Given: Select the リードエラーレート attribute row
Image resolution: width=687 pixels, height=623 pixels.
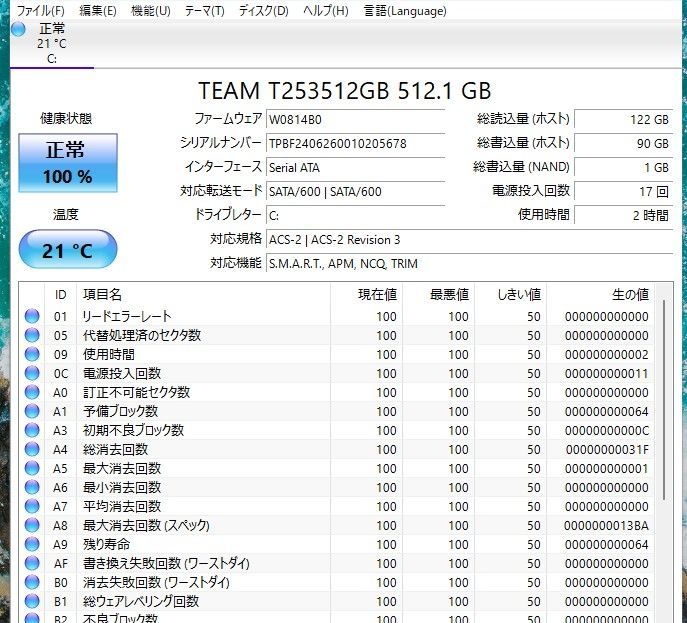Looking at the screenshot, I should pyautogui.click(x=336, y=316).
